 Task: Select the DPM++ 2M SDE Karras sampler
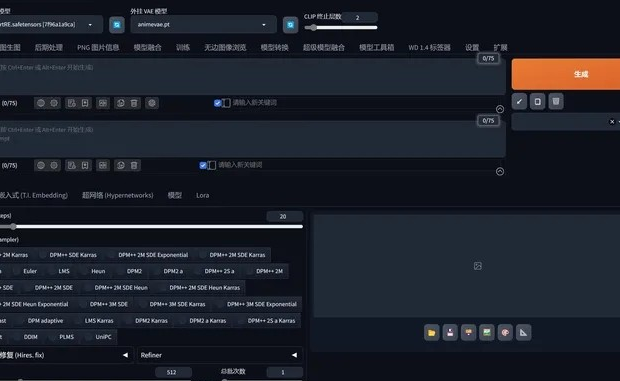click(x=237, y=255)
